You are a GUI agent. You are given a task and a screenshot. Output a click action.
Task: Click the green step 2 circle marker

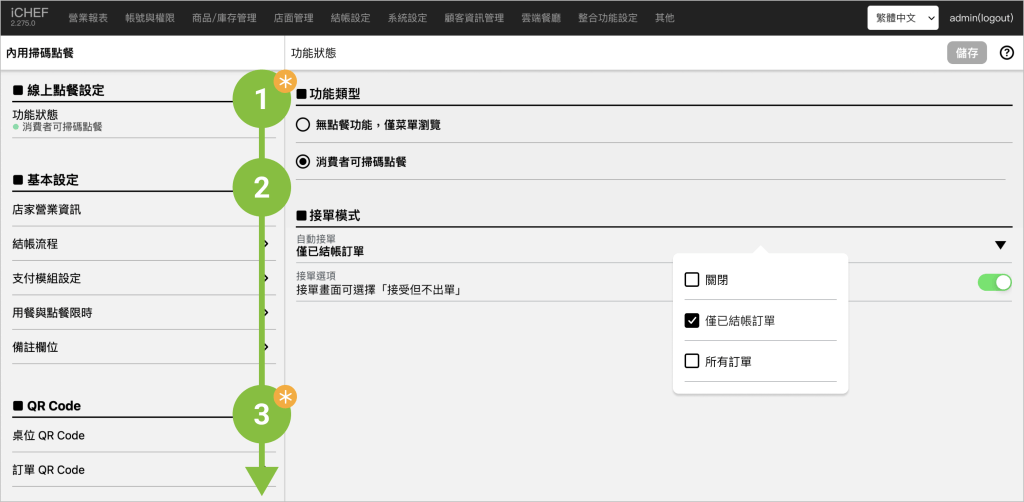coord(261,187)
